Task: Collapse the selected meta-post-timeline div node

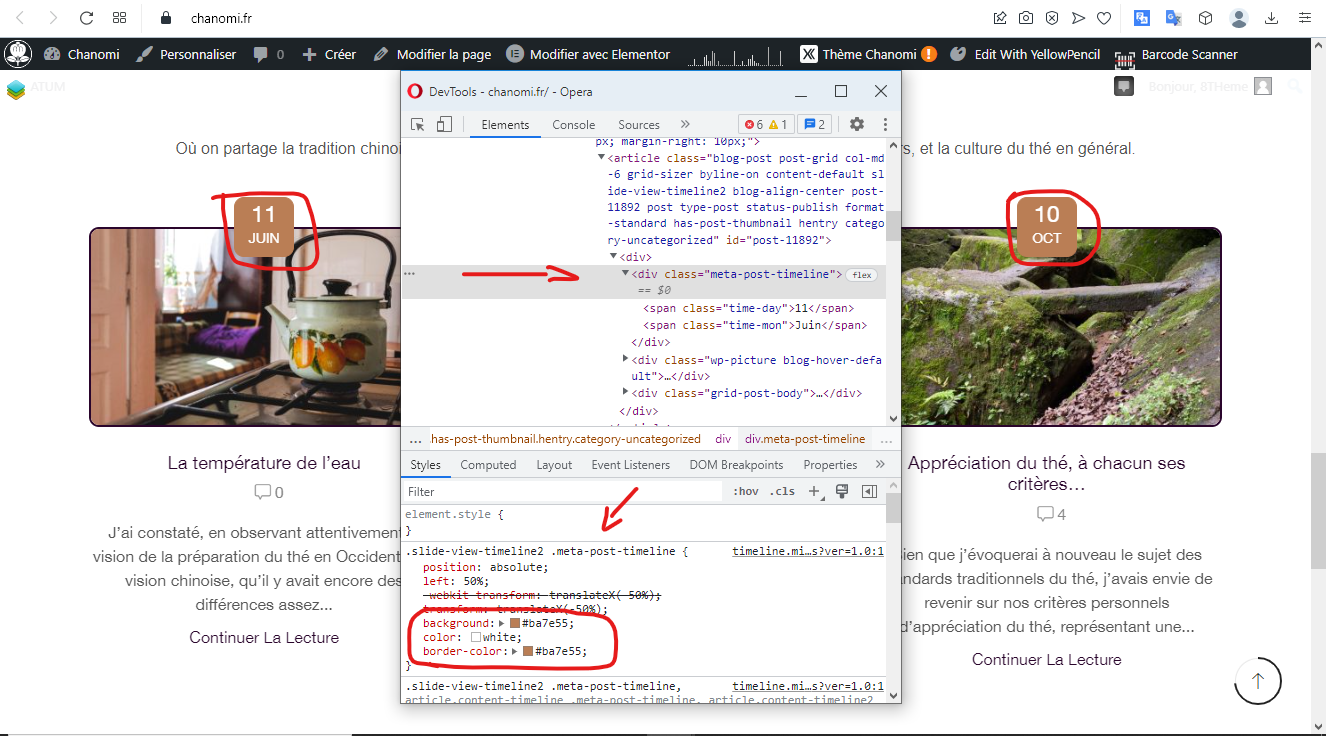Action: [x=626, y=273]
